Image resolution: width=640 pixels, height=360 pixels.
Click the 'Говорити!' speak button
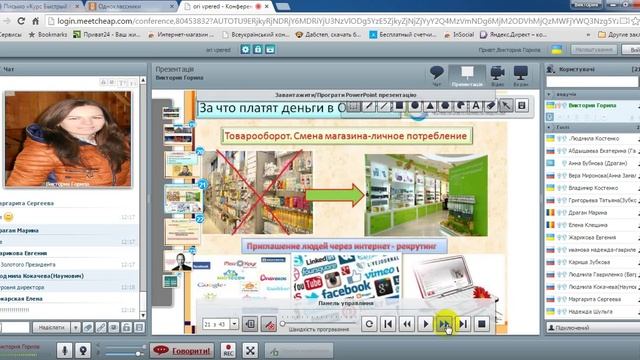click(182, 350)
